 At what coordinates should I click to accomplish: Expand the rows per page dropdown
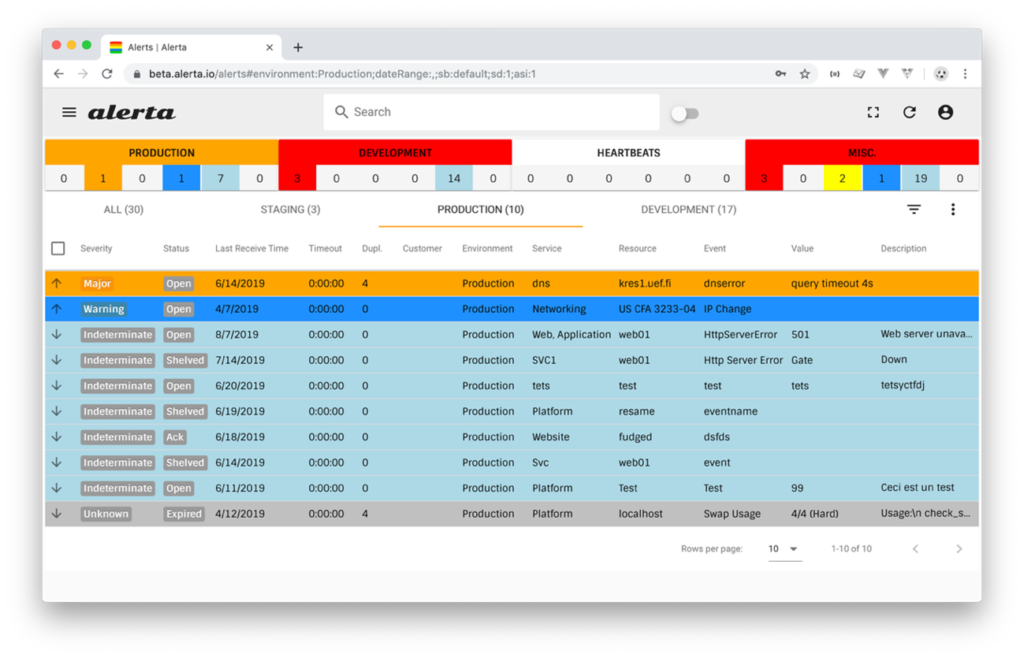click(x=784, y=549)
